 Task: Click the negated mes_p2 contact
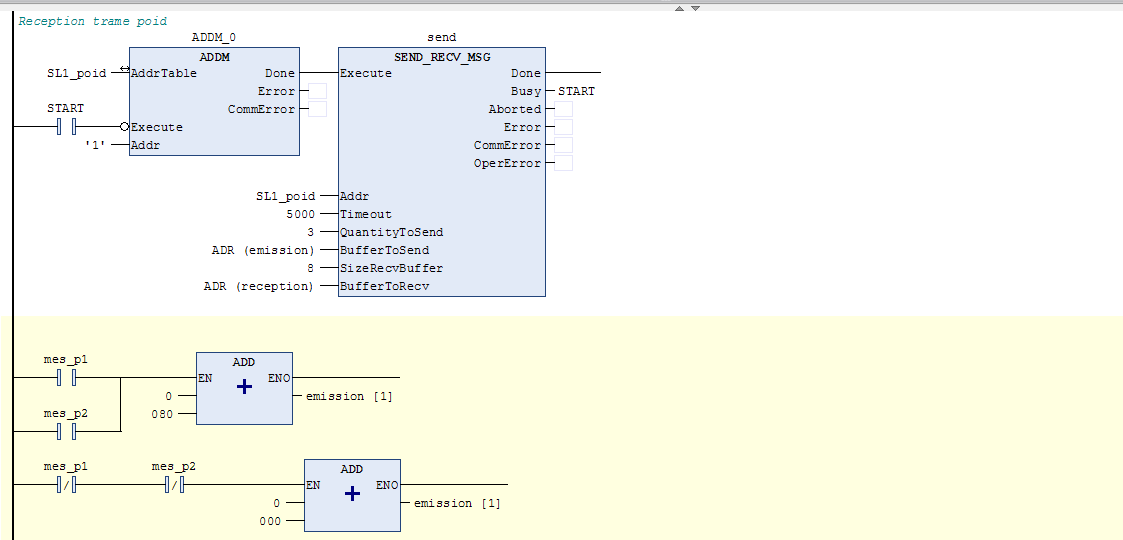(x=174, y=486)
